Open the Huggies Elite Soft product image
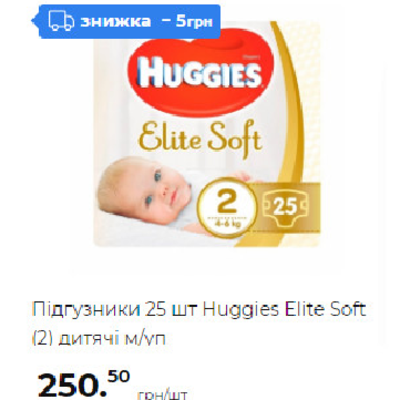 (x=207, y=134)
